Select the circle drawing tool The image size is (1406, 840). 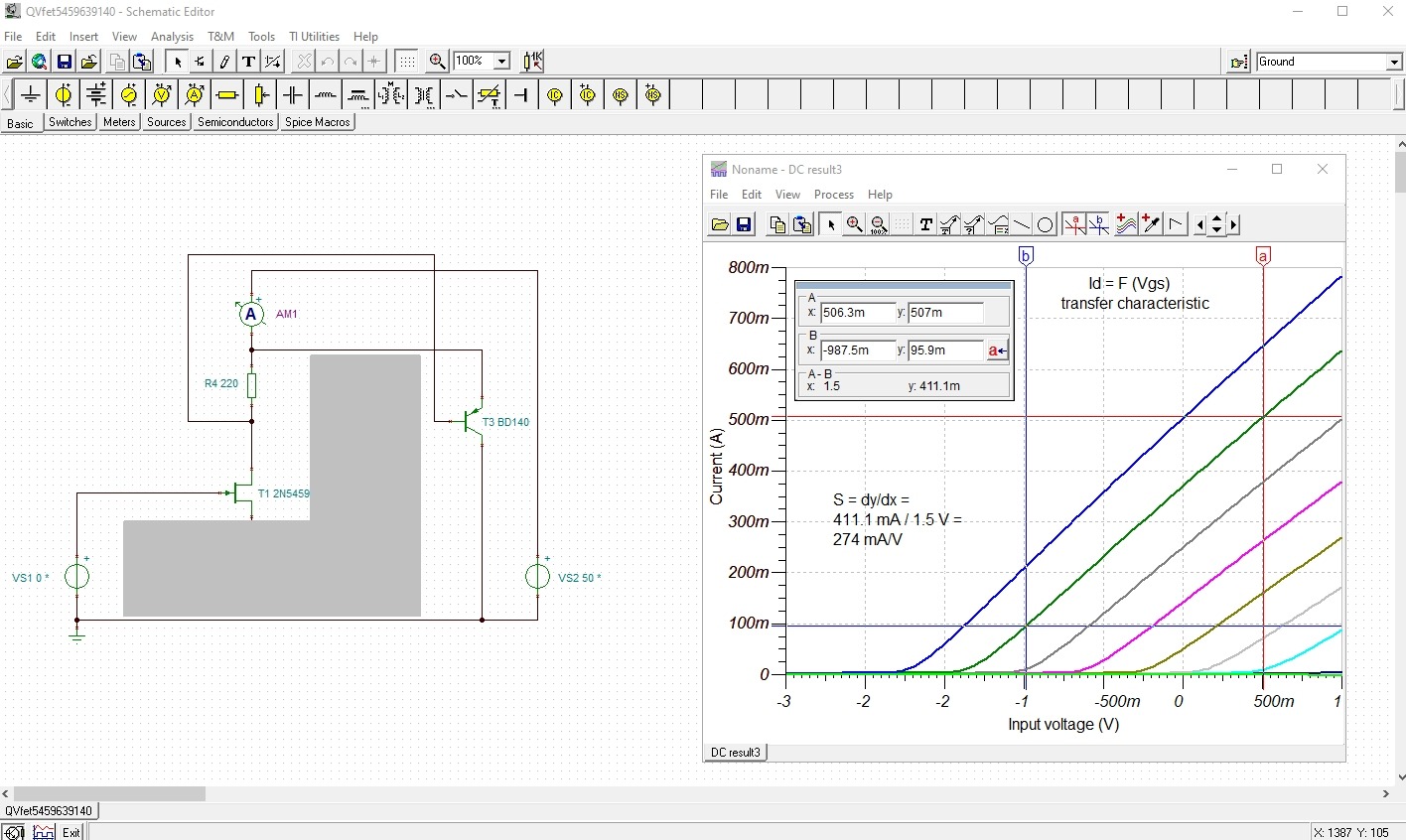(x=1045, y=225)
